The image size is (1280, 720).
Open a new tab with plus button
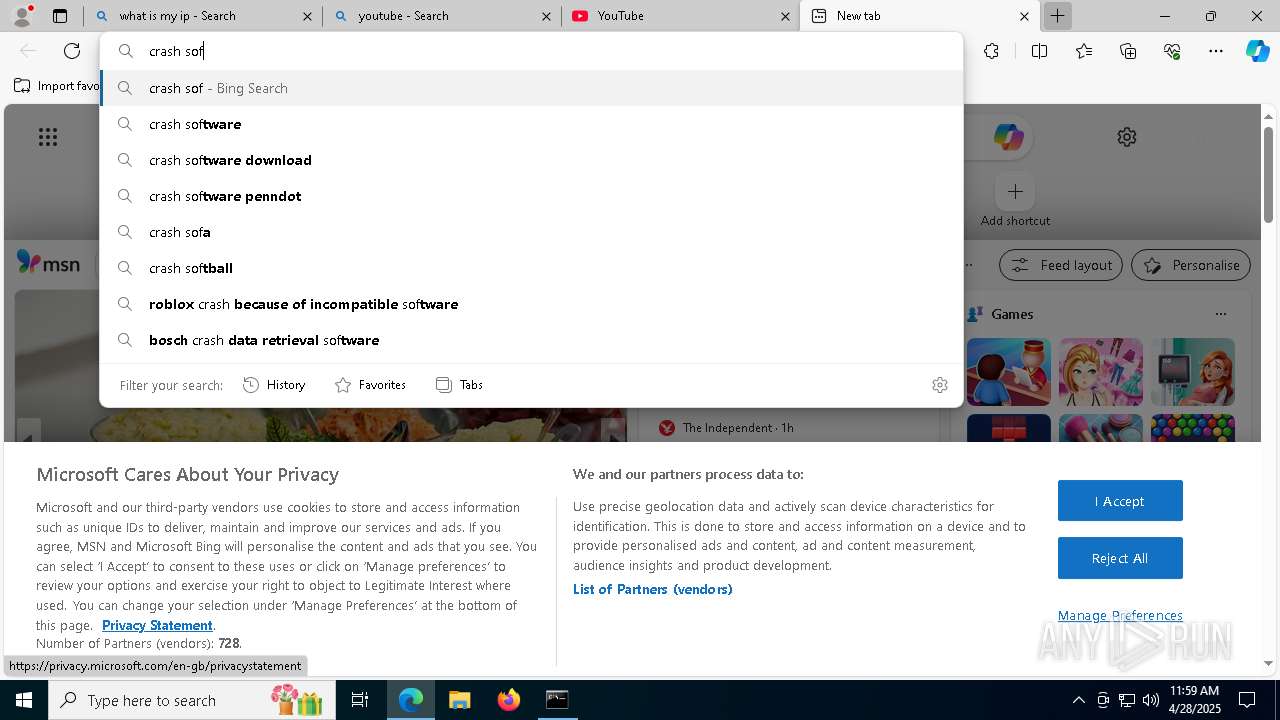pos(1057,16)
